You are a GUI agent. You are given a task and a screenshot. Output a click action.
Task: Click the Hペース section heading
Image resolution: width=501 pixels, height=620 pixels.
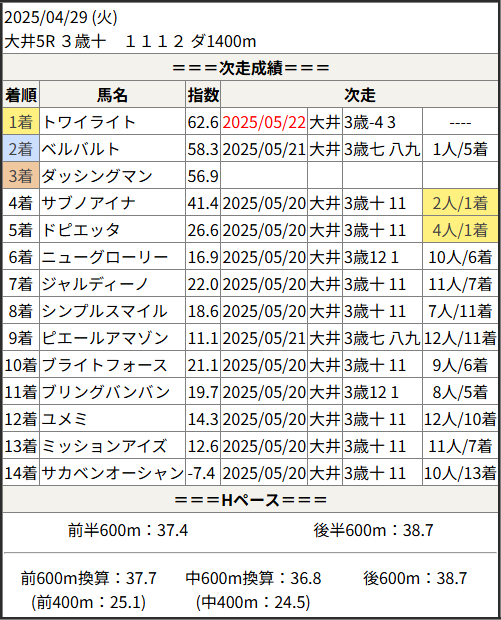coord(250,500)
